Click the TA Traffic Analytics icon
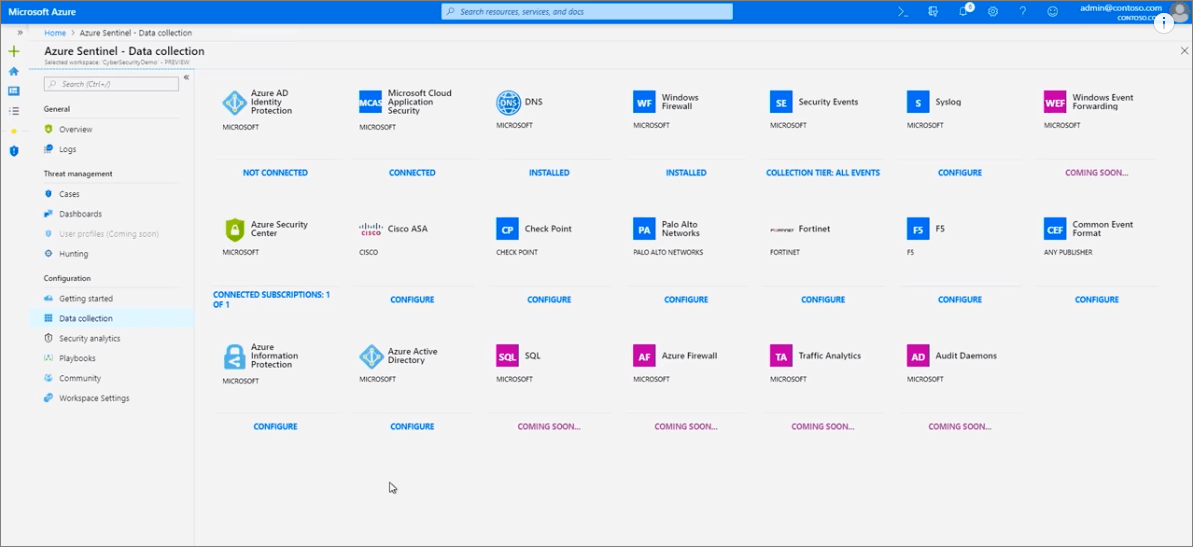Viewport: 1193px width, 547px height. [x=781, y=356]
